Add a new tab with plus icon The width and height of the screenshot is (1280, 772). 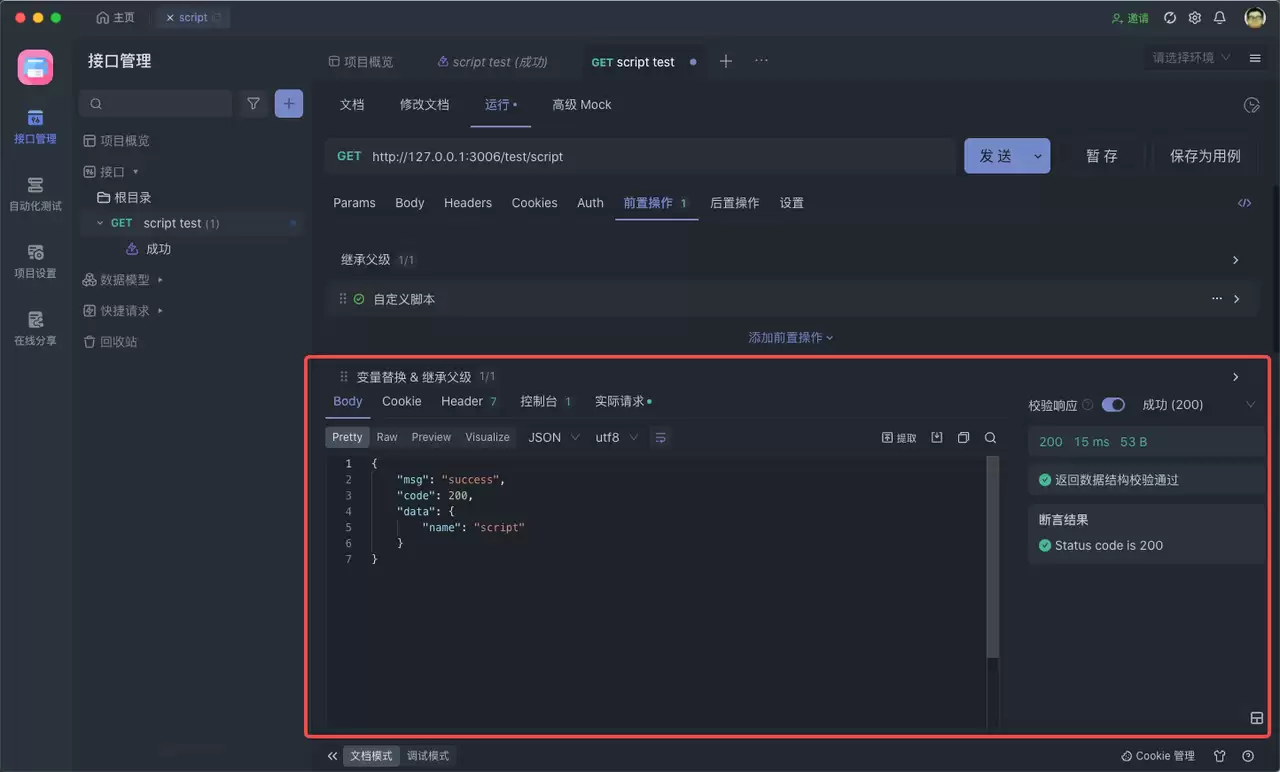(x=726, y=61)
